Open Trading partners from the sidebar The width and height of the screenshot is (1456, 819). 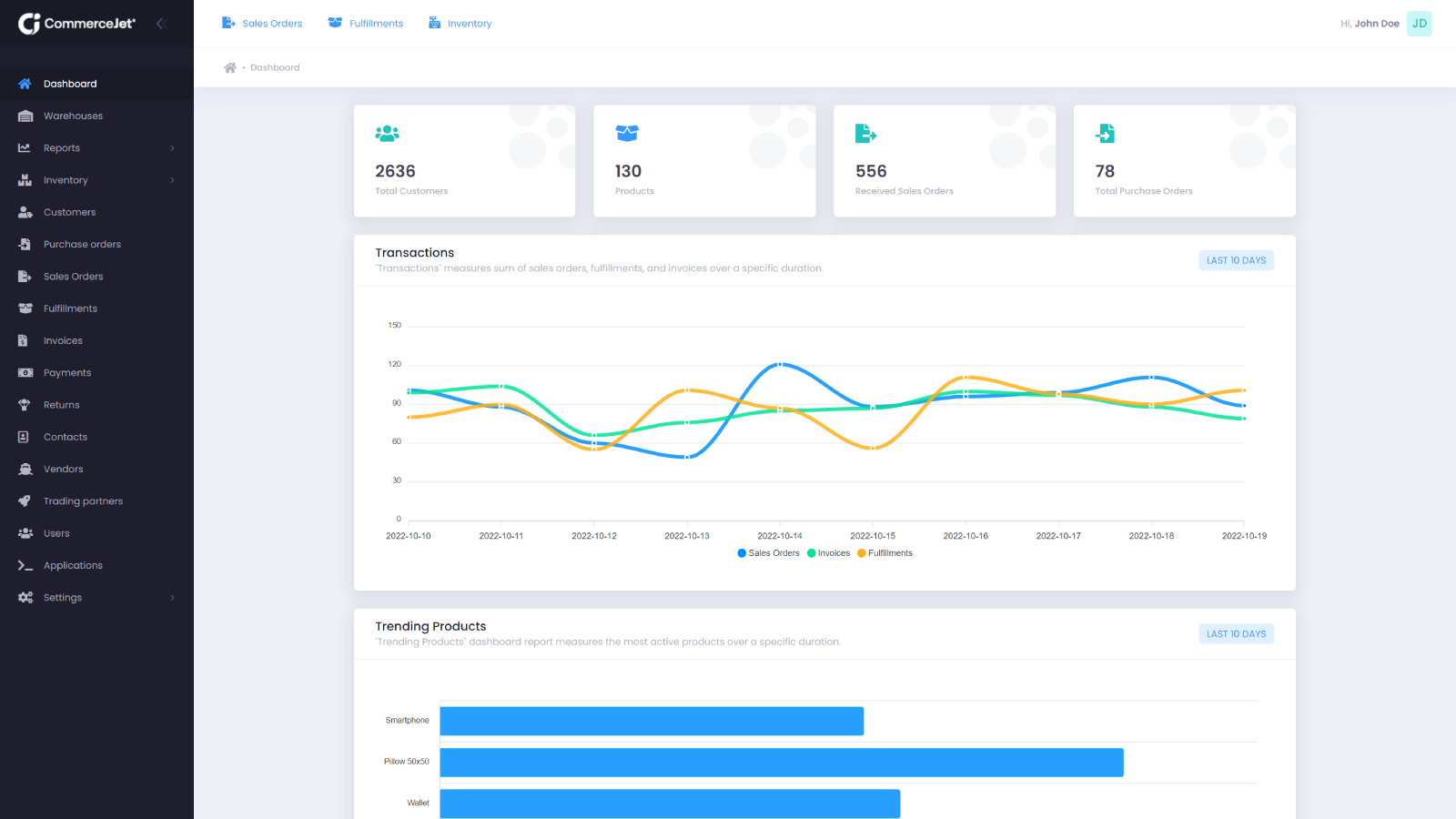click(x=83, y=500)
